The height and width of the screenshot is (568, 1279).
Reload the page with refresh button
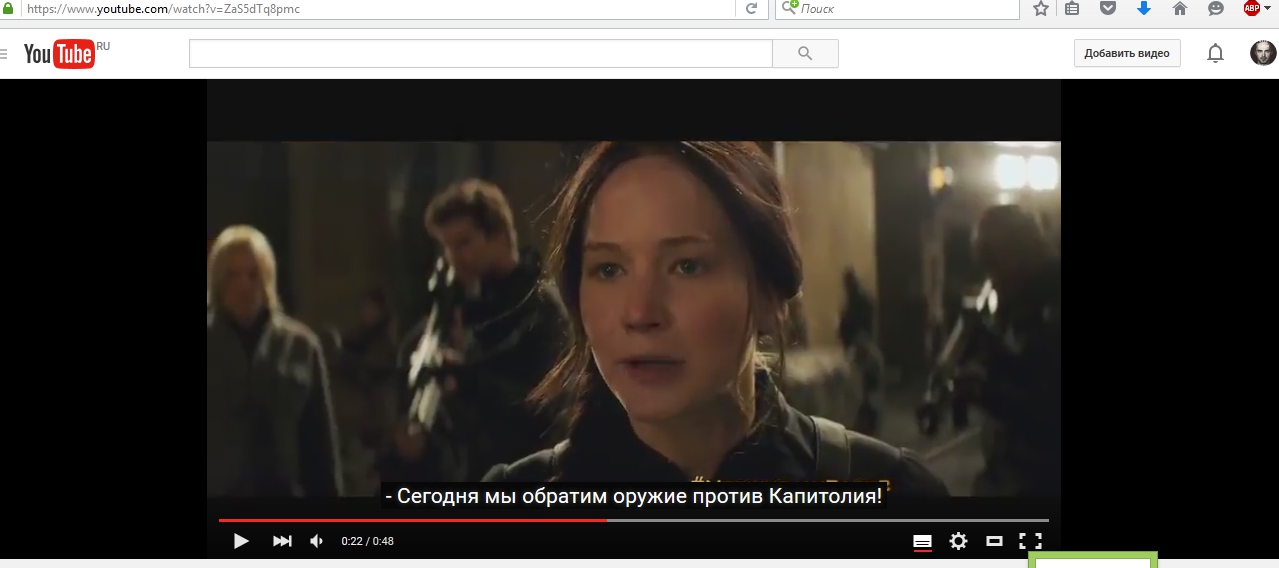click(x=751, y=9)
